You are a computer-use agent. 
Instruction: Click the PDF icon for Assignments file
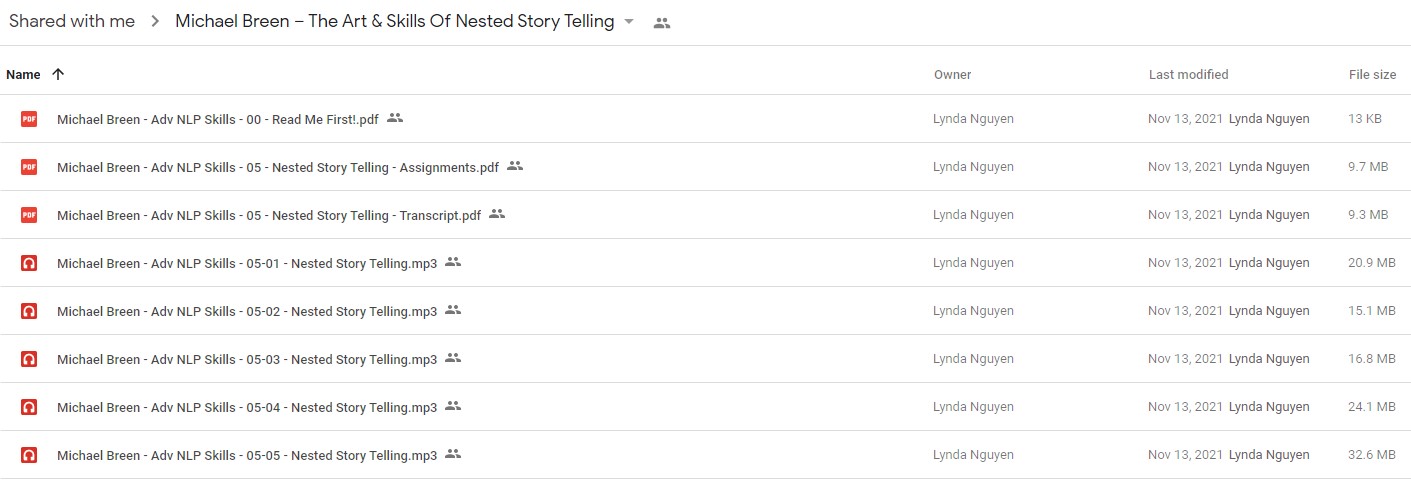click(x=29, y=167)
